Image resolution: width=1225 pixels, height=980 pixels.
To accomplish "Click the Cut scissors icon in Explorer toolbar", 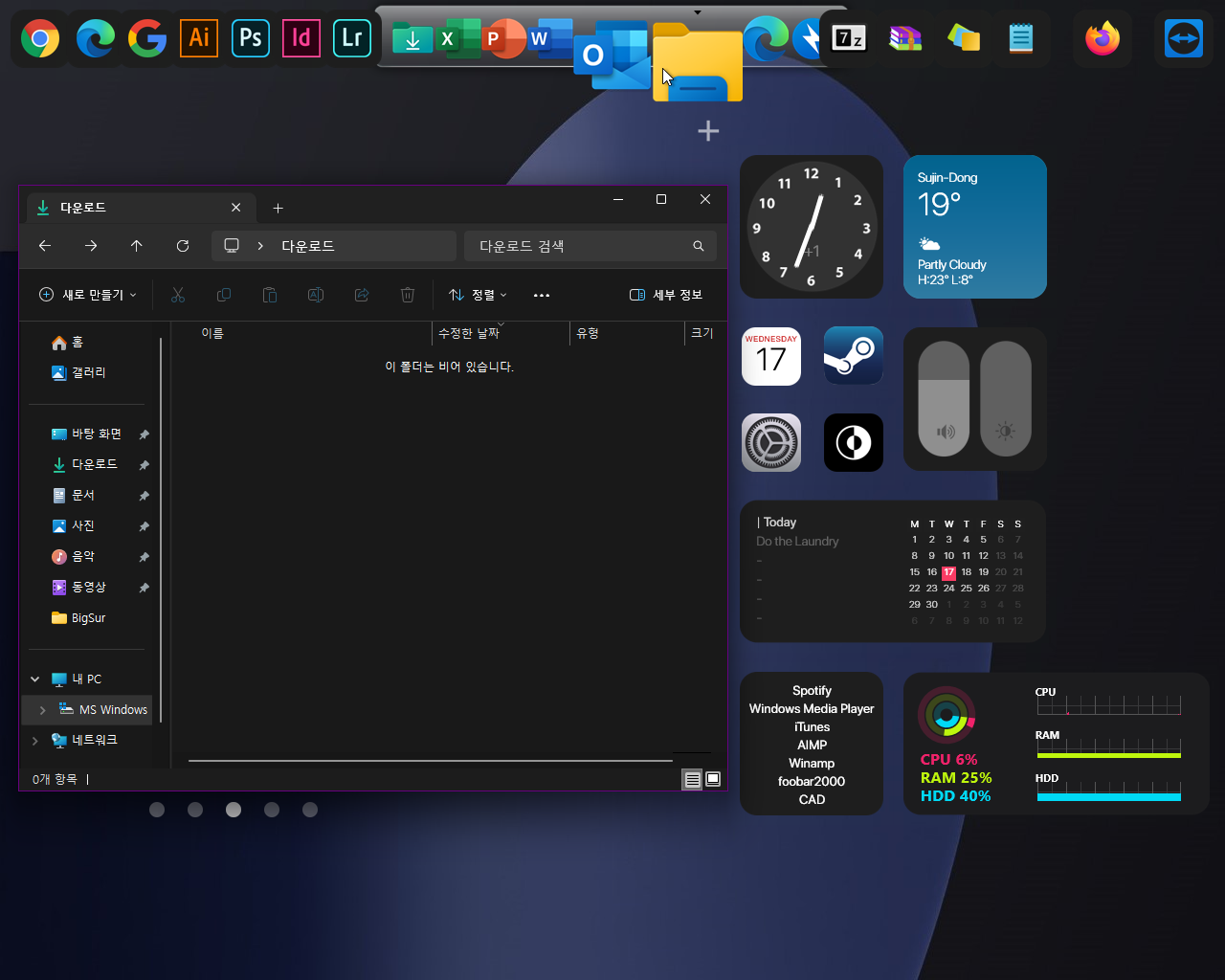I will coord(178,295).
